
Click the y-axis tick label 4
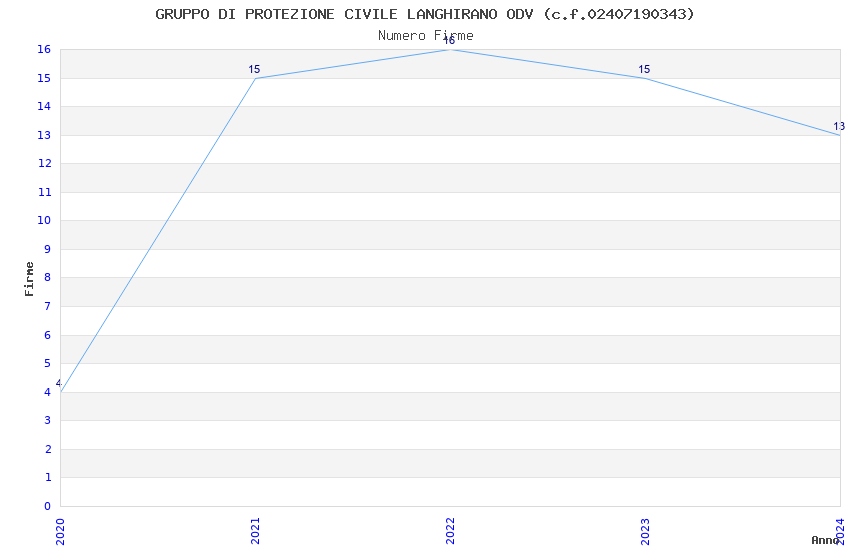click(x=48, y=392)
